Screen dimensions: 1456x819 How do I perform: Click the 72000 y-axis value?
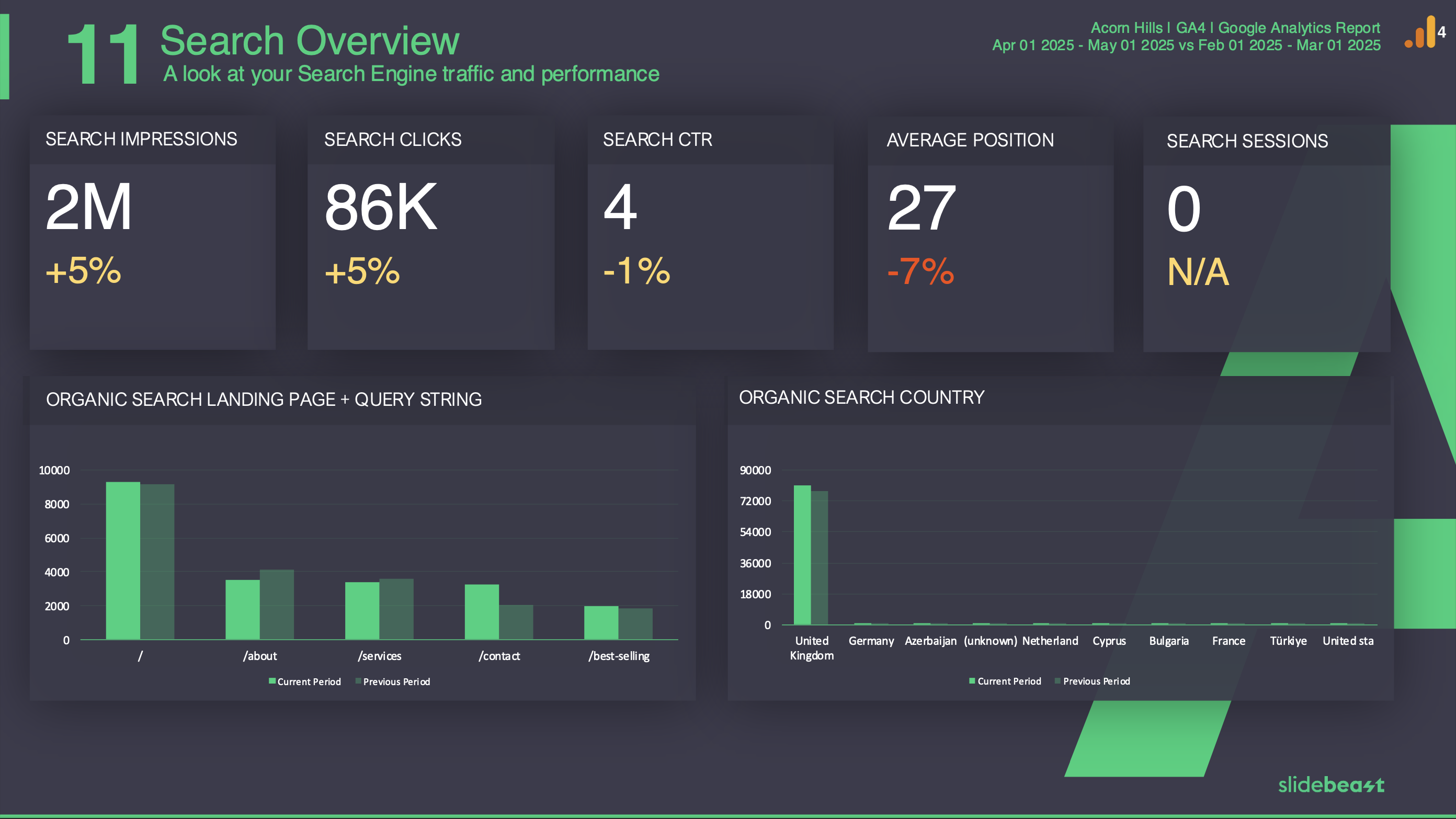click(x=756, y=502)
